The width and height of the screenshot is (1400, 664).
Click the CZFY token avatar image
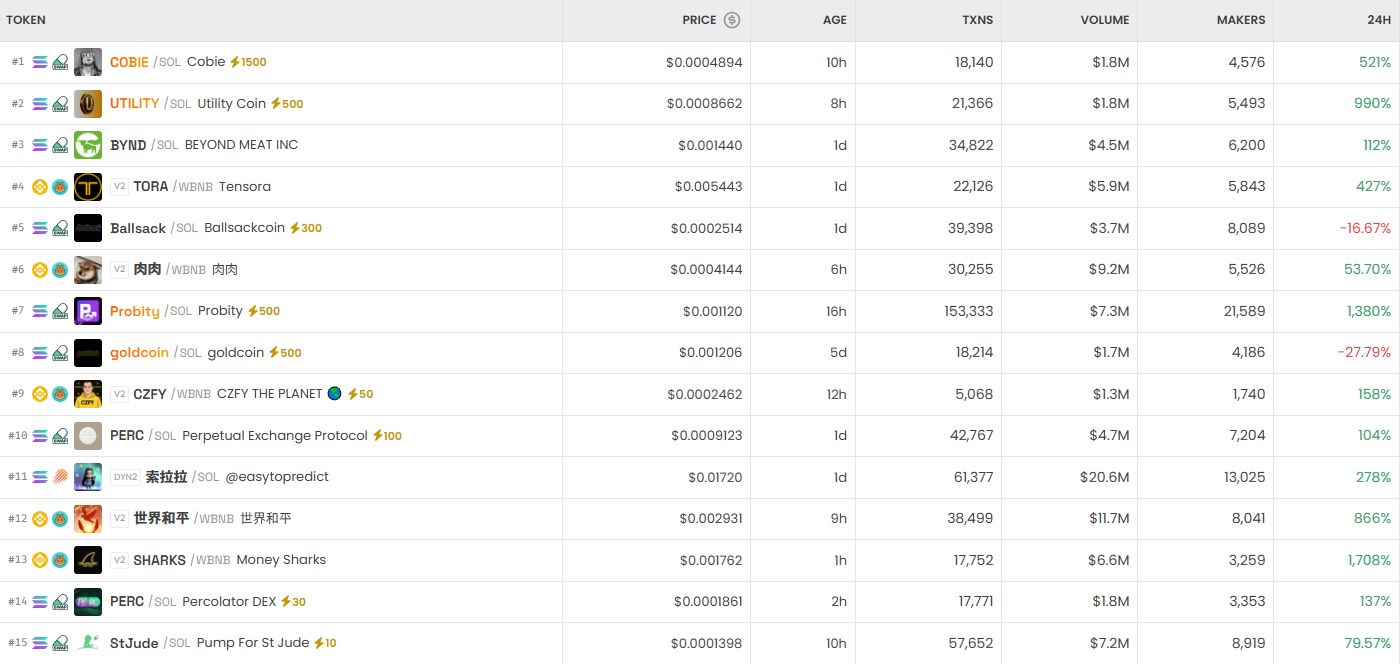pos(88,394)
